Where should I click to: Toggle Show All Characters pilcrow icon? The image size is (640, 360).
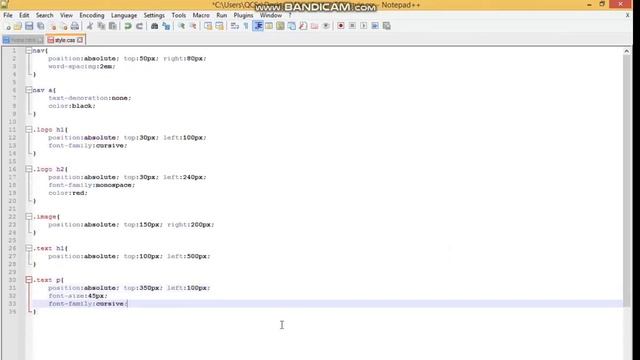pos(246,26)
